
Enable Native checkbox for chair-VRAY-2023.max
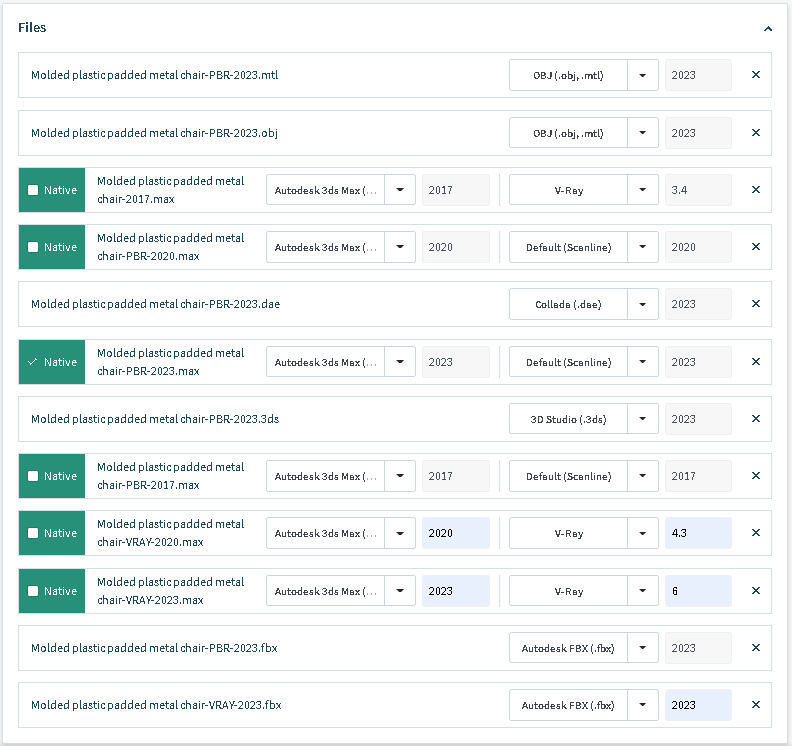33,591
